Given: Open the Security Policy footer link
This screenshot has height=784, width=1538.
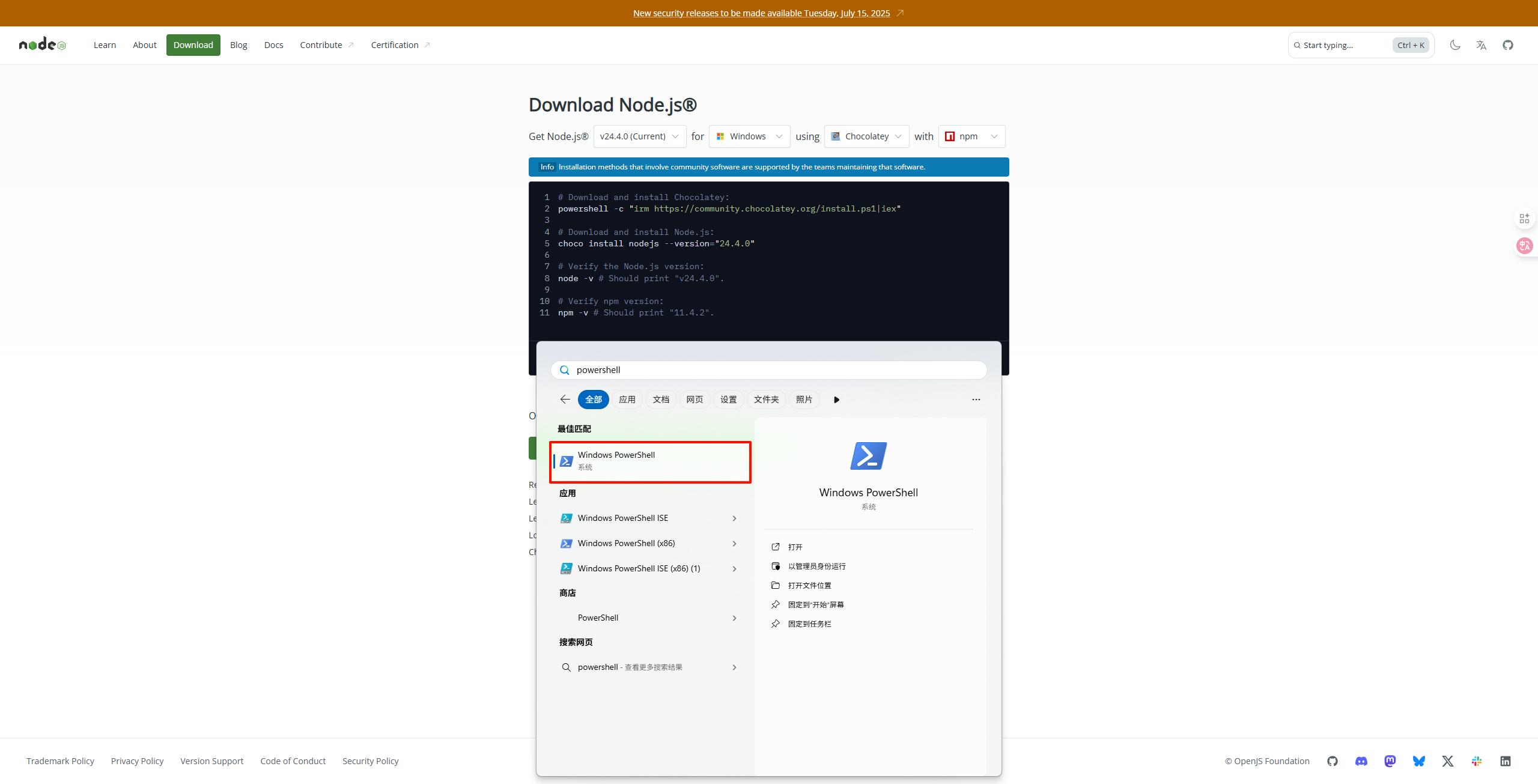Looking at the screenshot, I should point(370,761).
